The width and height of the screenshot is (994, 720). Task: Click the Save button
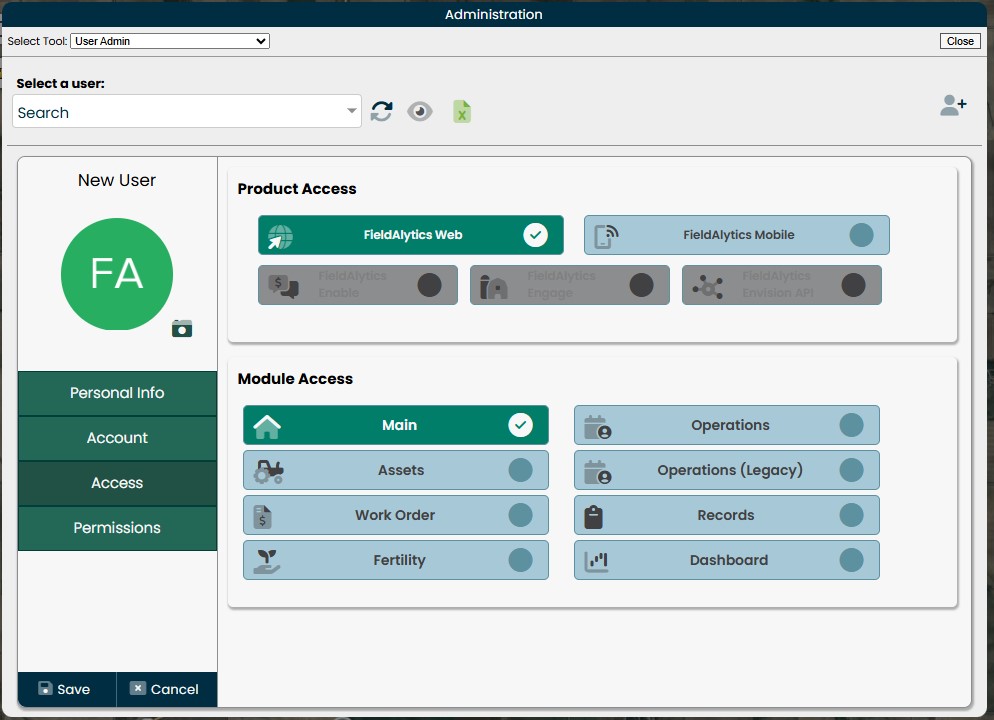pos(67,689)
